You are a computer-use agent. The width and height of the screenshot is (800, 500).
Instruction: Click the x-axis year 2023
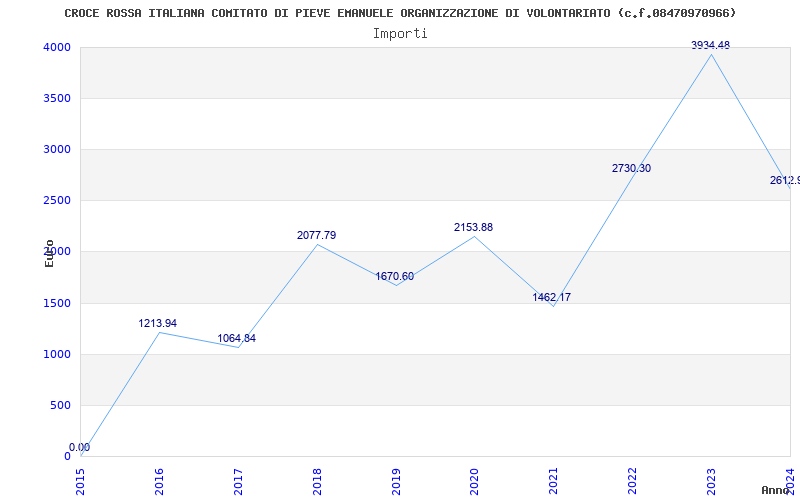[x=712, y=482]
